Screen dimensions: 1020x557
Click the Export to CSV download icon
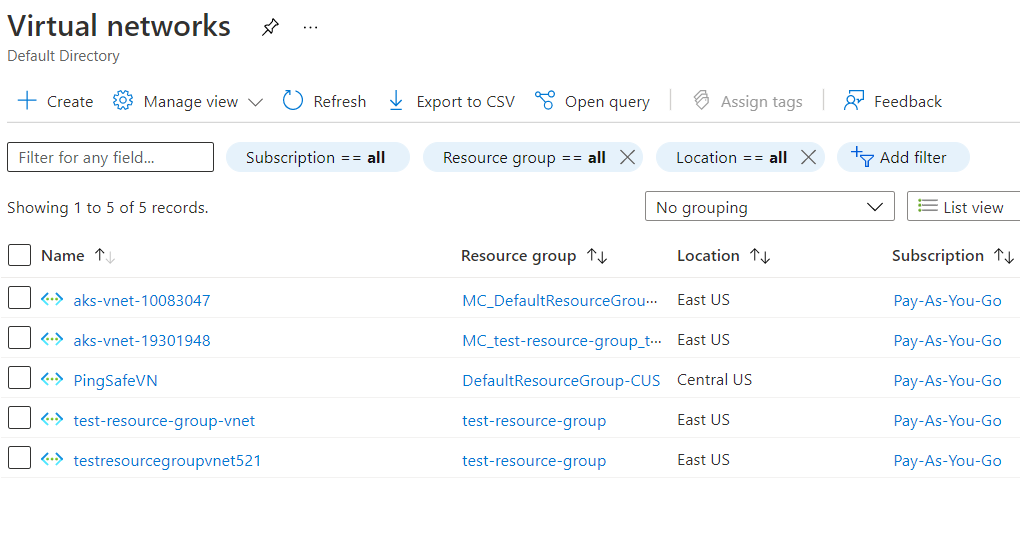pos(396,101)
